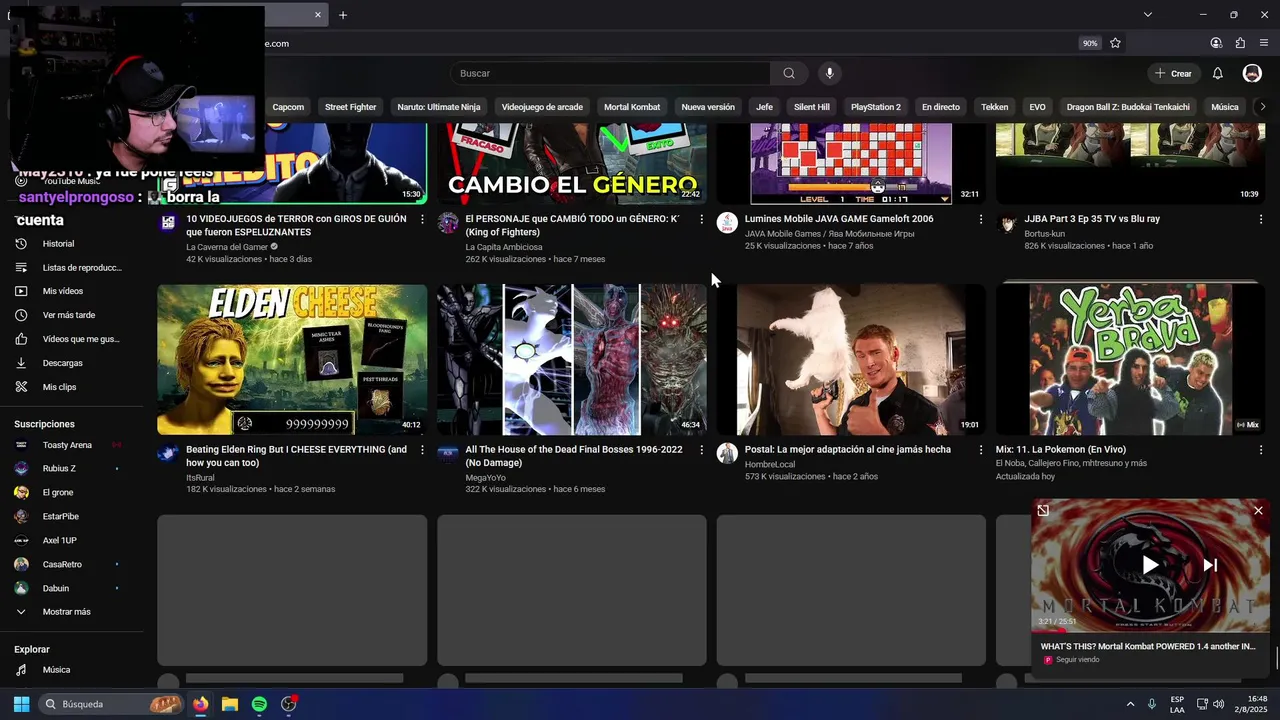Open options menu for Lumines Mobile video
1280x720 pixels.
[981, 219]
